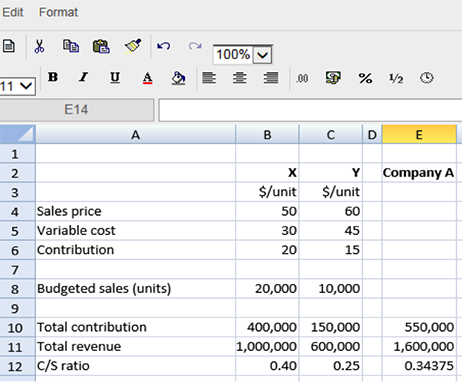Screen dimensions: 462x382
Task: Open the 100% zoom dropdown
Action: pyautogui.click(x=263, y=55)
